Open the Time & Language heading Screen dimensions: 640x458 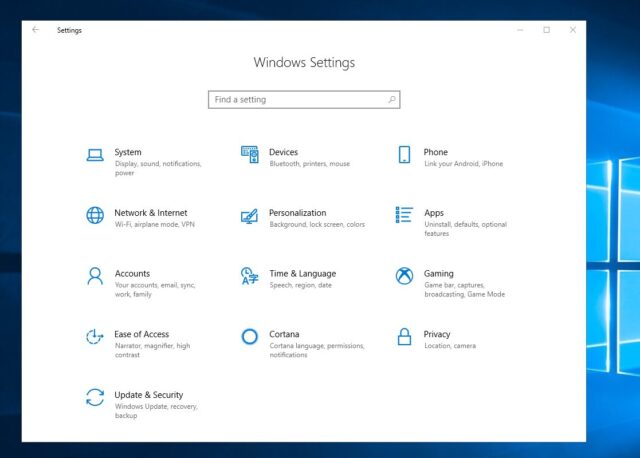(302, 273)
